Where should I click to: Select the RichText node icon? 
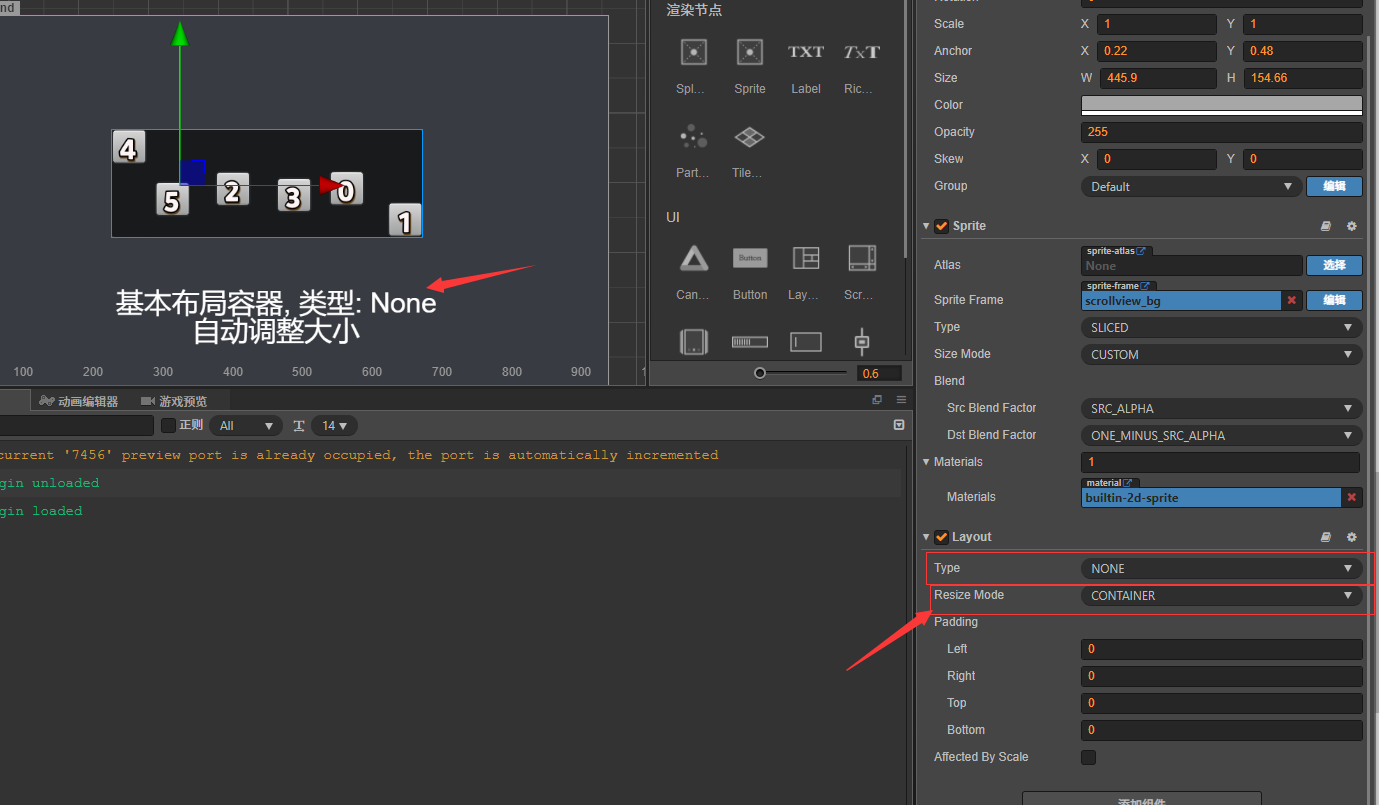coord(861,52)
